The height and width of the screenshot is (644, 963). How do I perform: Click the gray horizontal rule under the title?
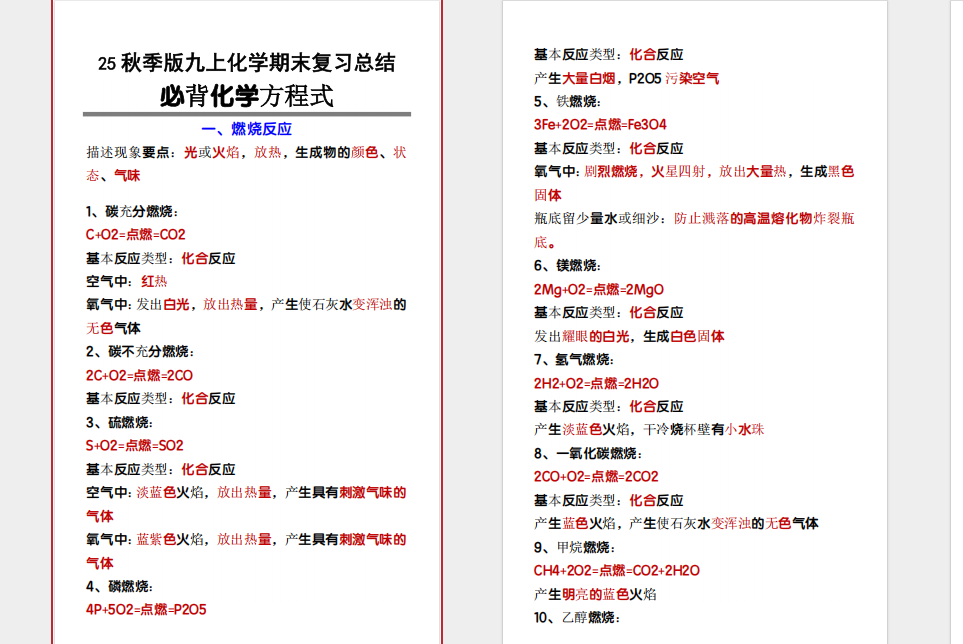[246, 114]
